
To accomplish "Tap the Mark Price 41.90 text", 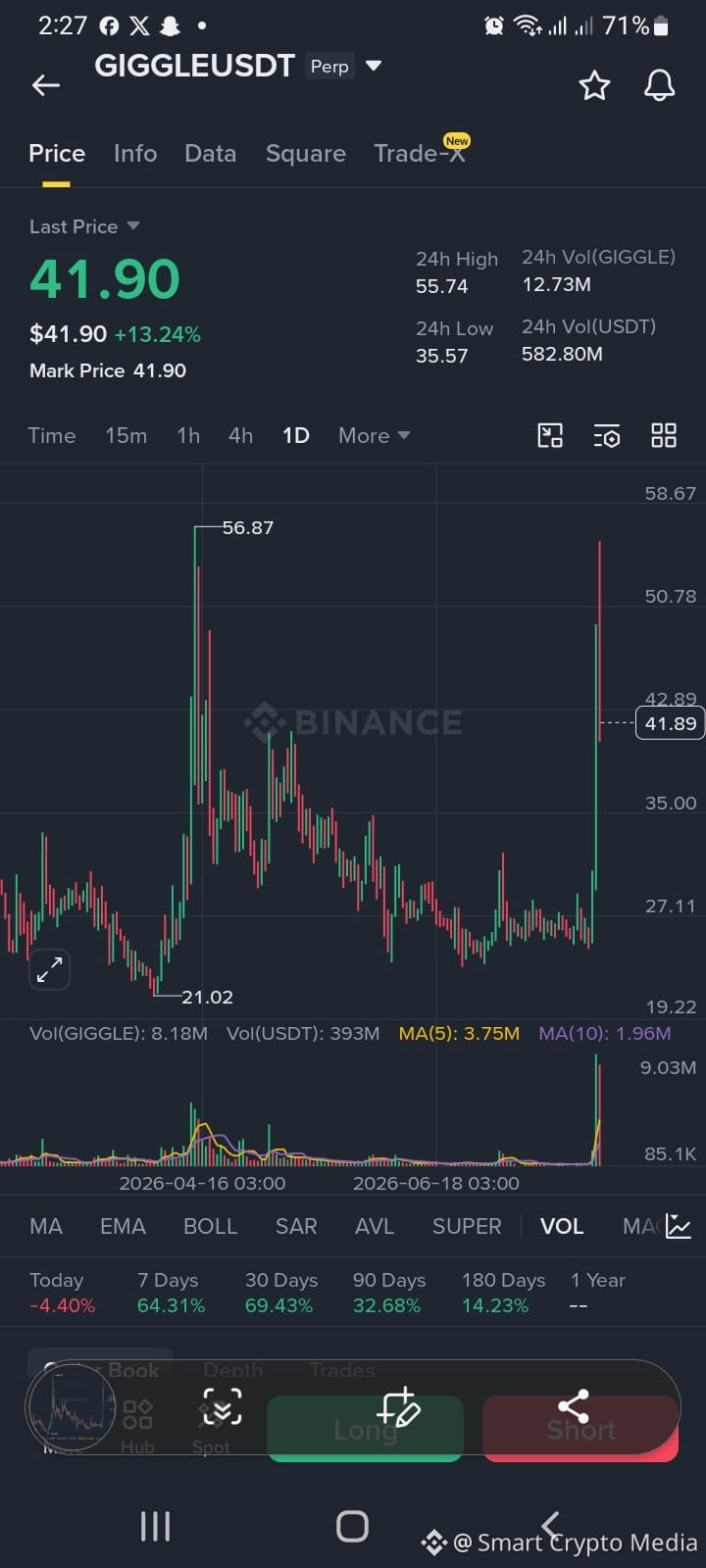I will (108, 370).
